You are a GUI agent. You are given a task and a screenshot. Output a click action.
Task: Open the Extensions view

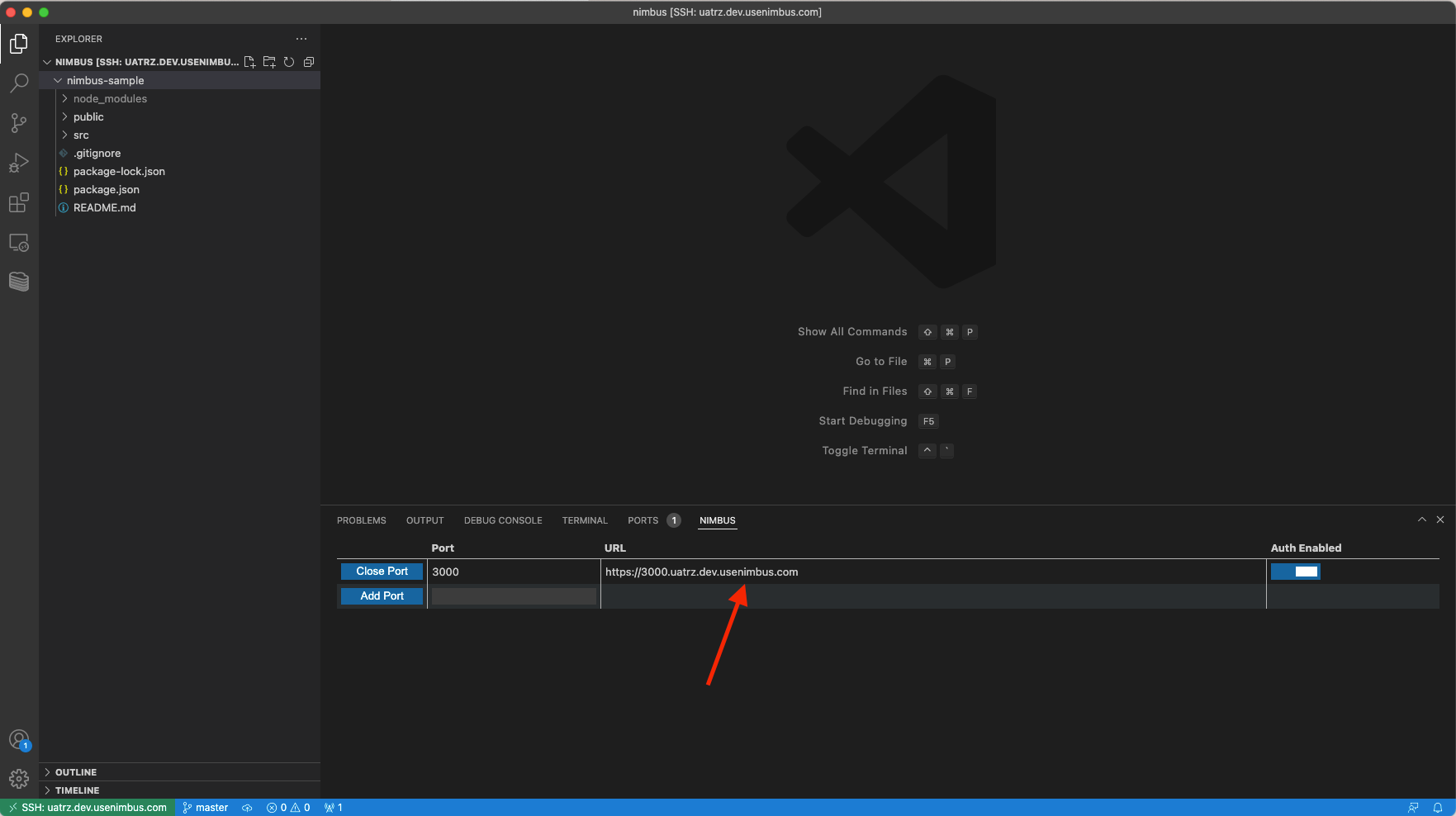pos(19,202)
